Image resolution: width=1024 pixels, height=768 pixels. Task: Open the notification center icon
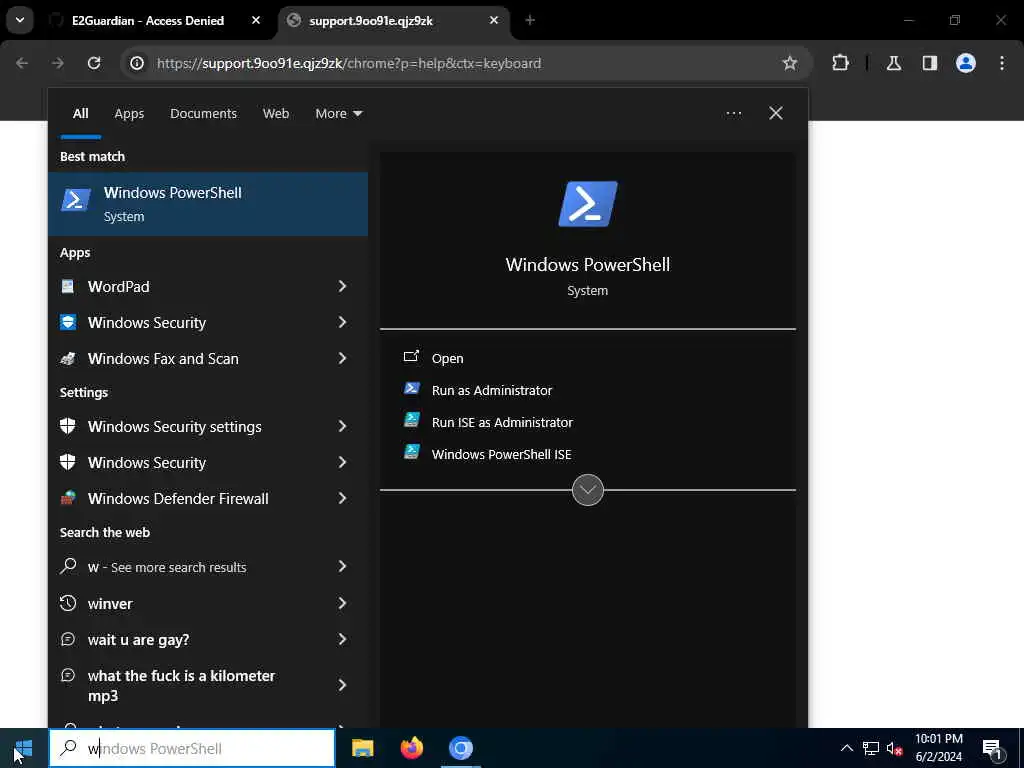992,748
